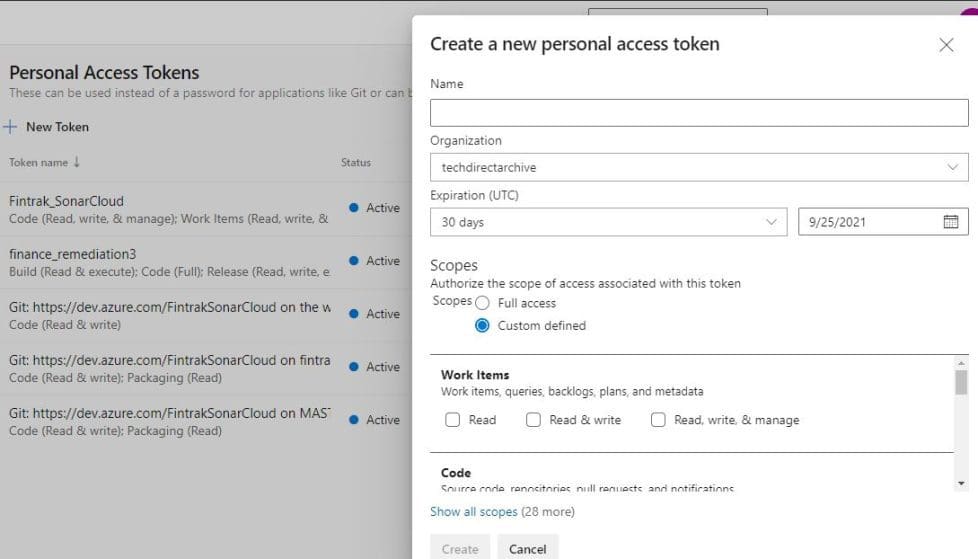978x559 pixels.
Task: Open the Fintrak_SonarCloud token row
Action: tap(66, 201)
